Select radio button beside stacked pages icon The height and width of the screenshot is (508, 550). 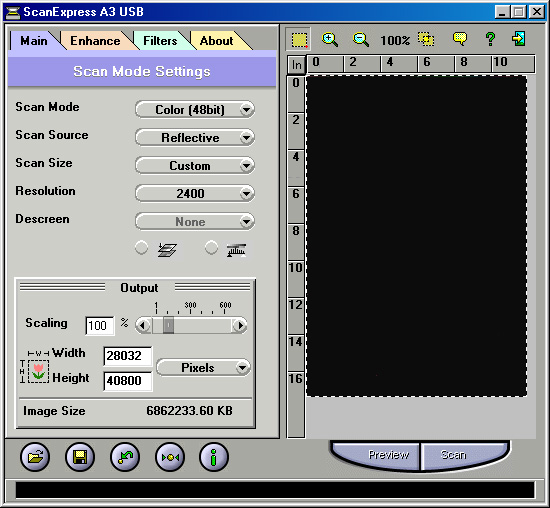[141, 248]
